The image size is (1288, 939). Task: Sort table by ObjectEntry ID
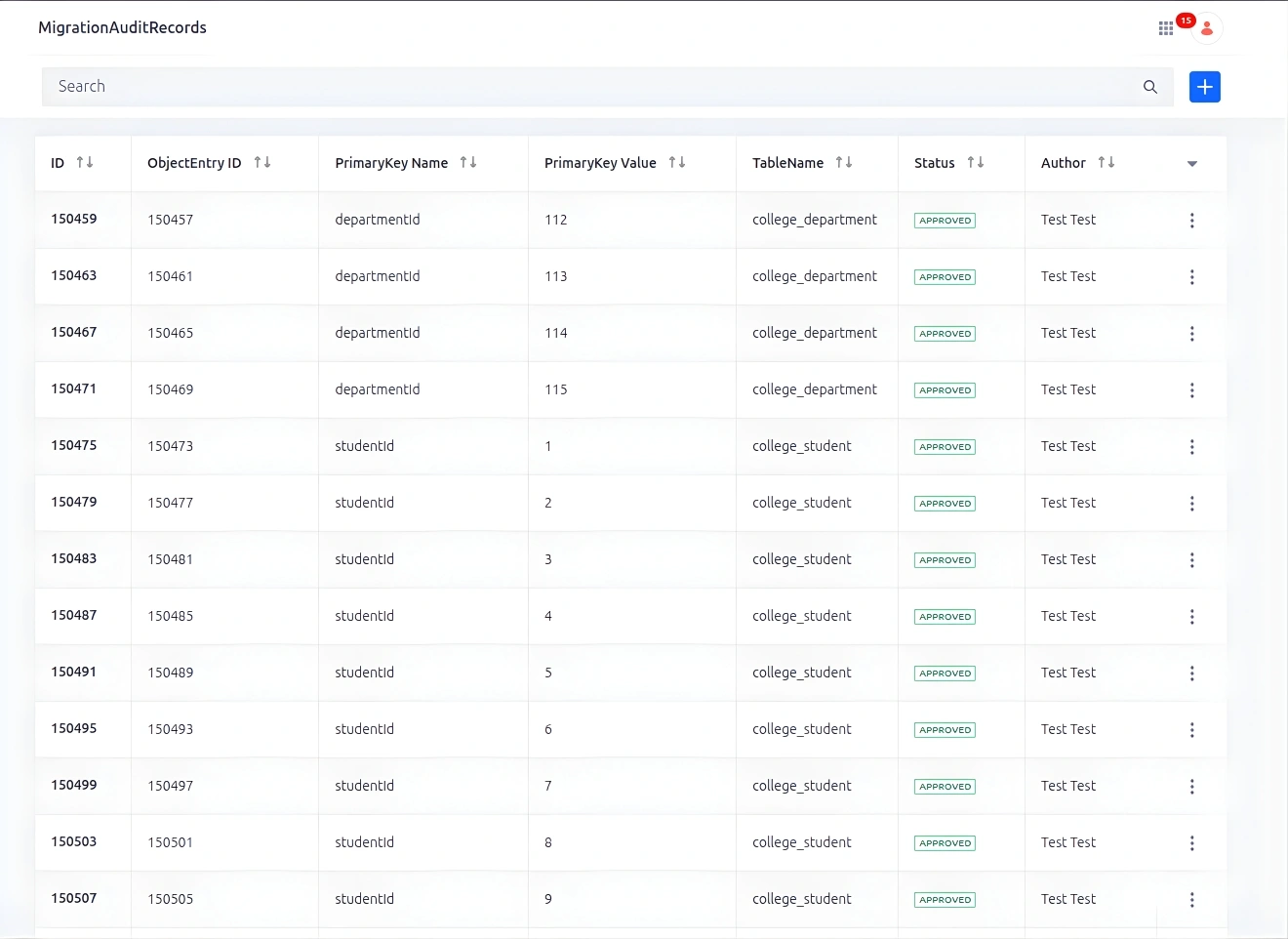(262, 163)
